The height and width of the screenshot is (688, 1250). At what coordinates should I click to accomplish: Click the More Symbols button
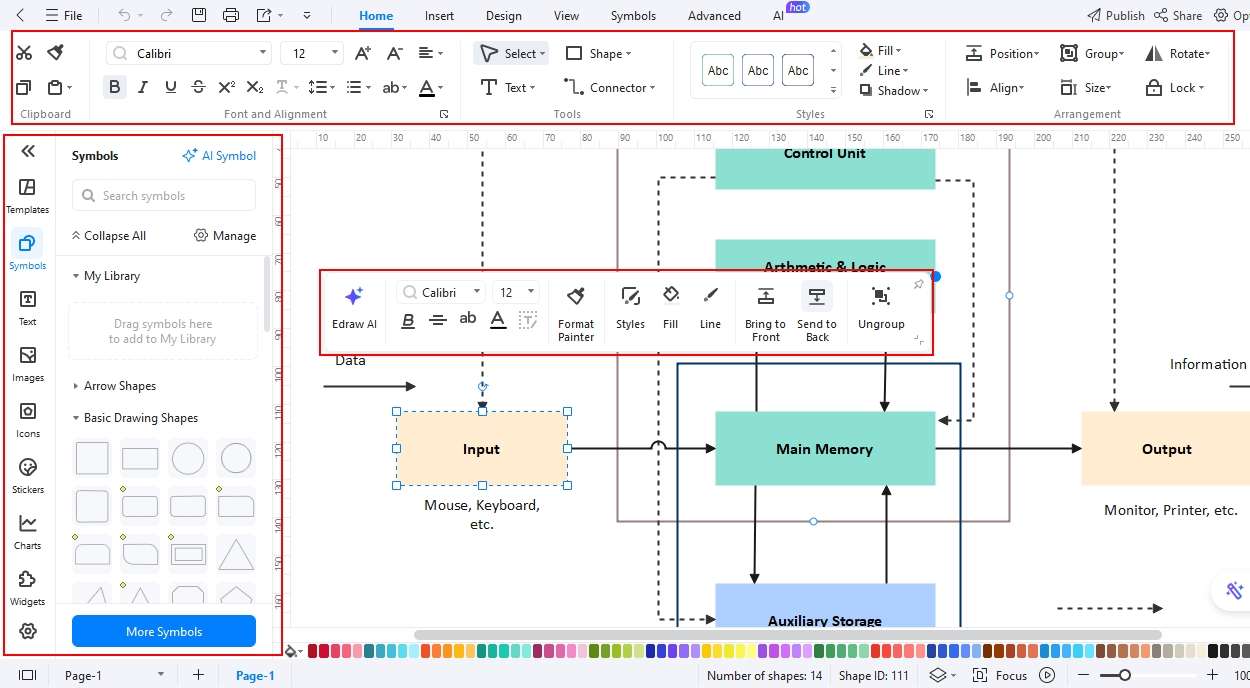coord(164,631)
